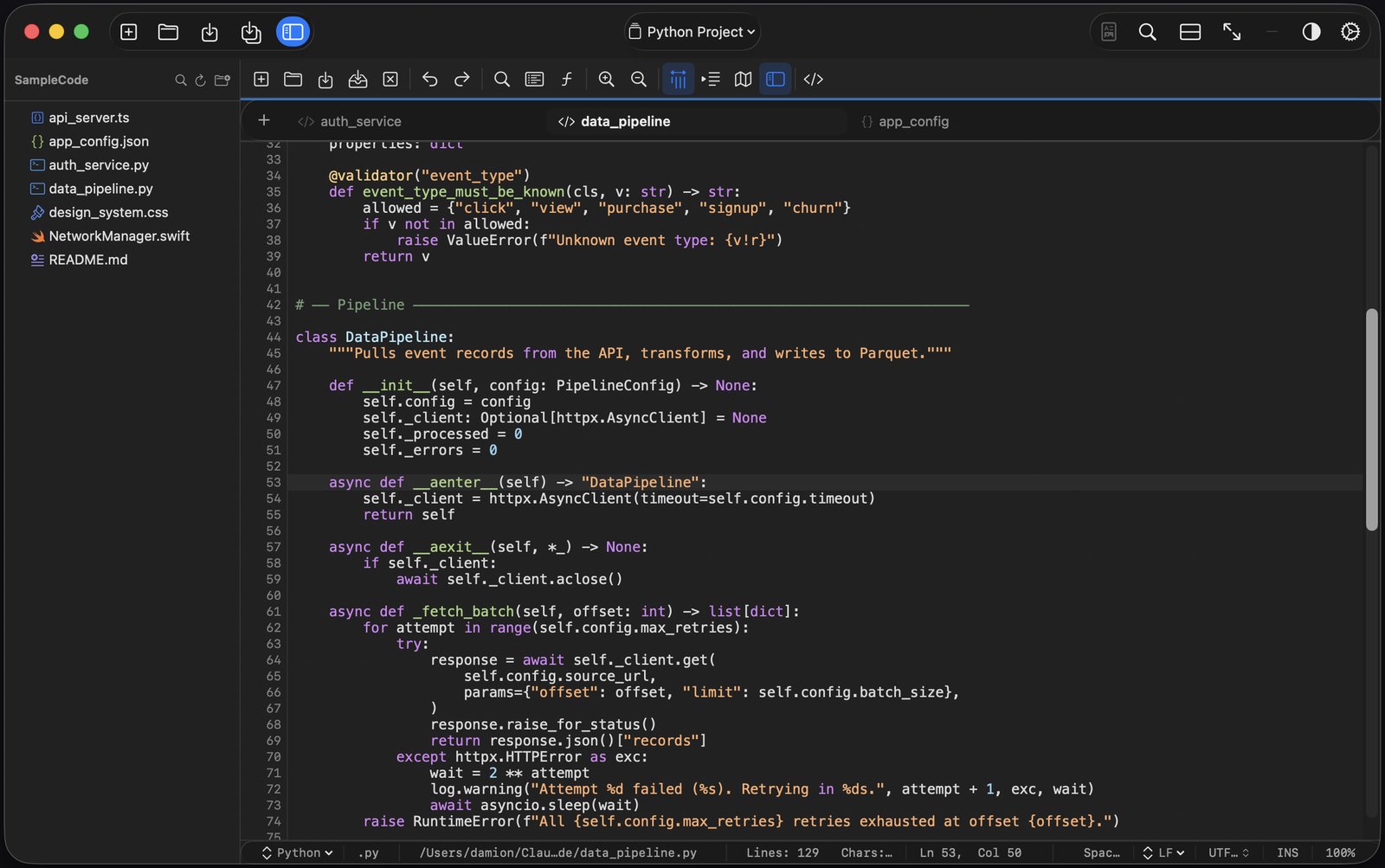
Task: Switch to the auth_service tab
Action: pyautogui.click(x=350, y=122)
